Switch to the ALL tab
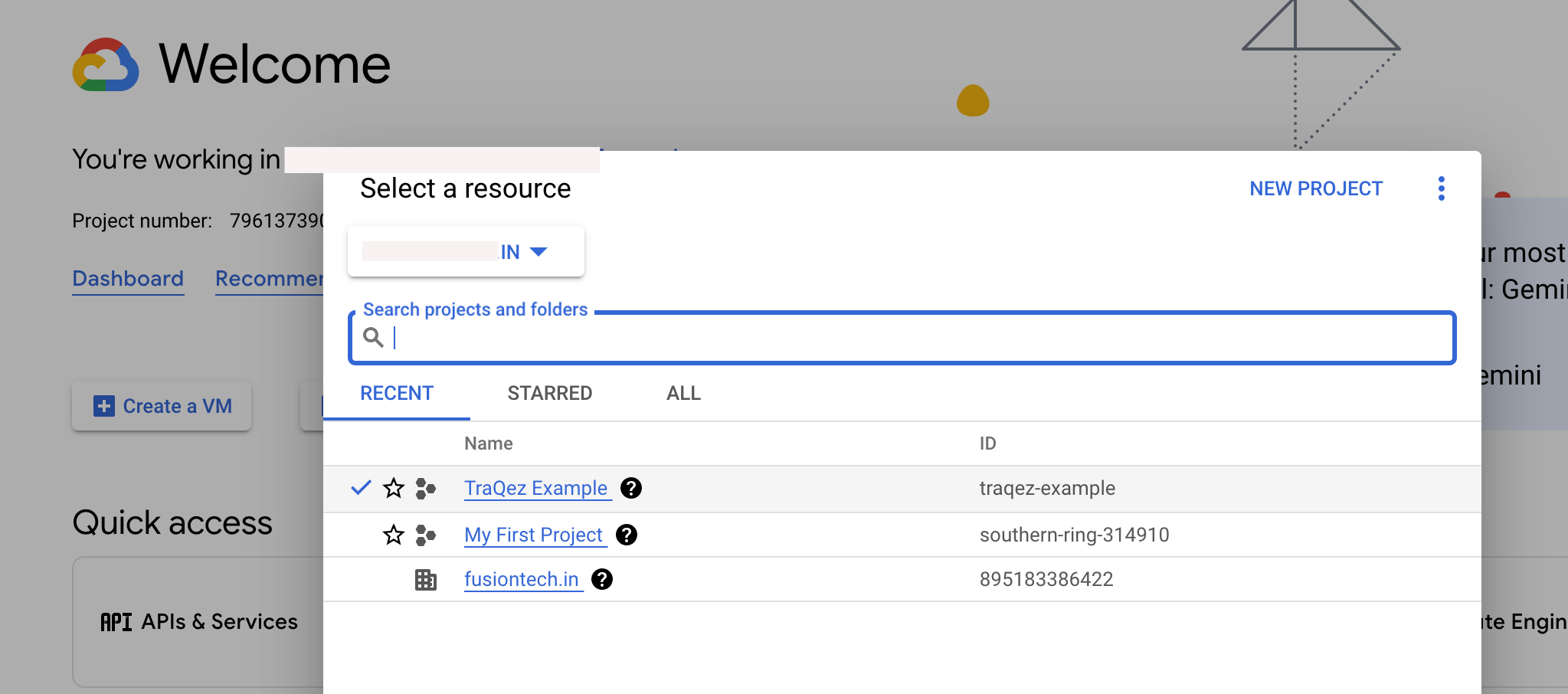 [x=683, y=394]
